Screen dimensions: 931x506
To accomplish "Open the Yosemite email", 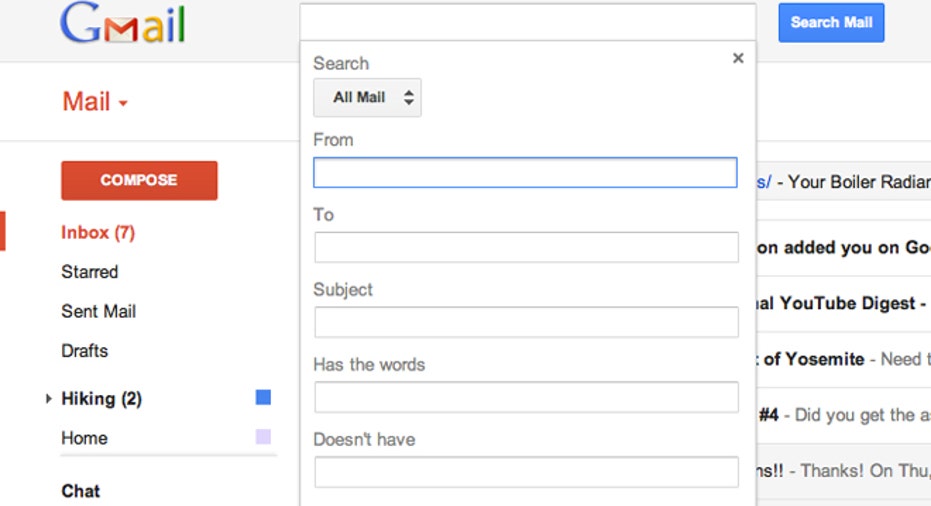I will pyautogui.click(x=844, y=359).
